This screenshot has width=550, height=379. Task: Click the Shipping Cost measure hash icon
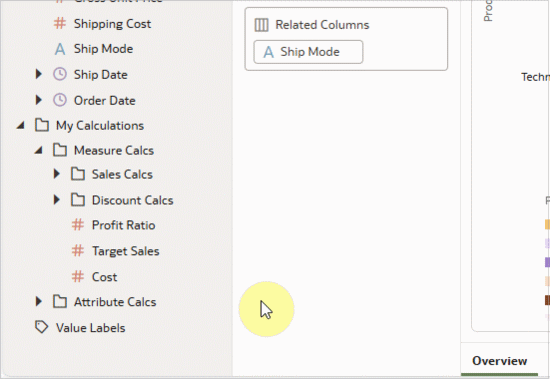tap(60, 24)
